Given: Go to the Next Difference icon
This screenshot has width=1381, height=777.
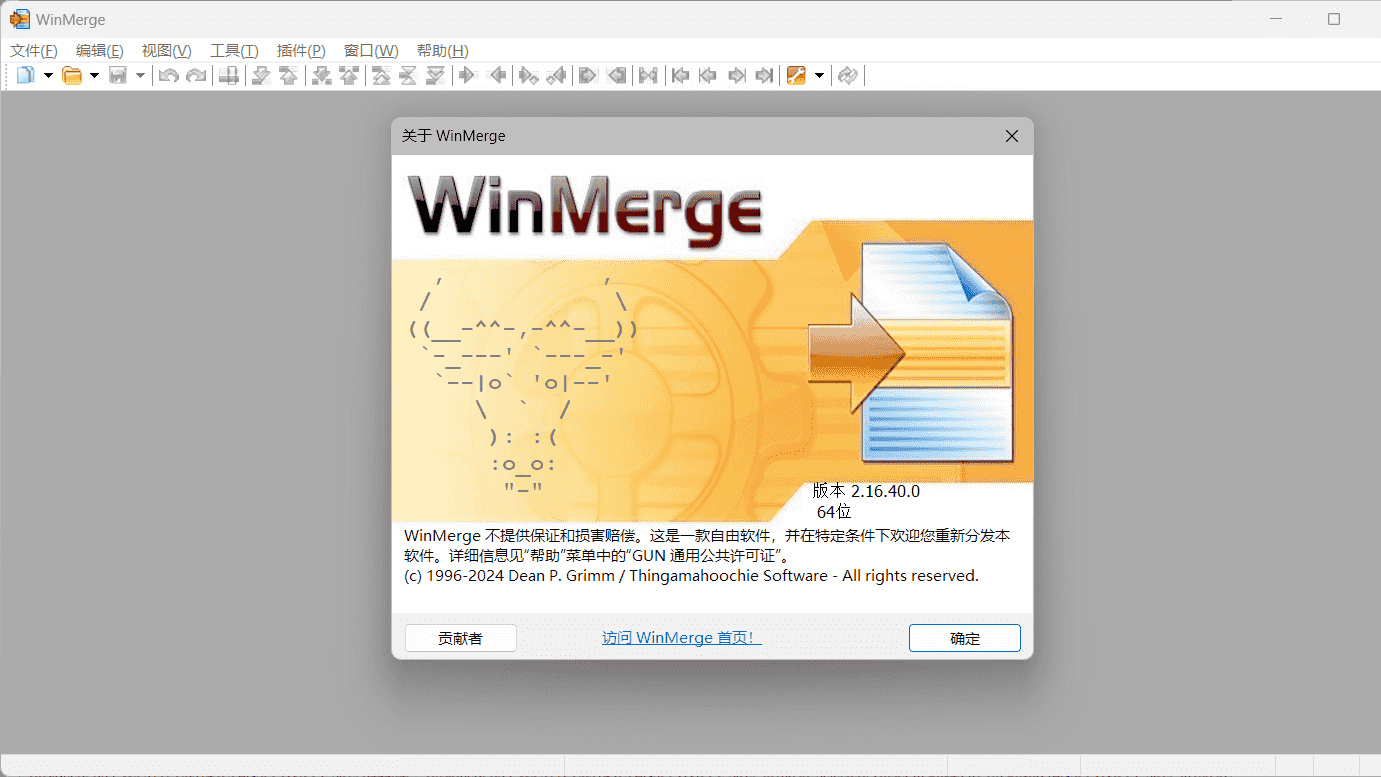Looking at the screenshot, I should (x=262, y=75).
